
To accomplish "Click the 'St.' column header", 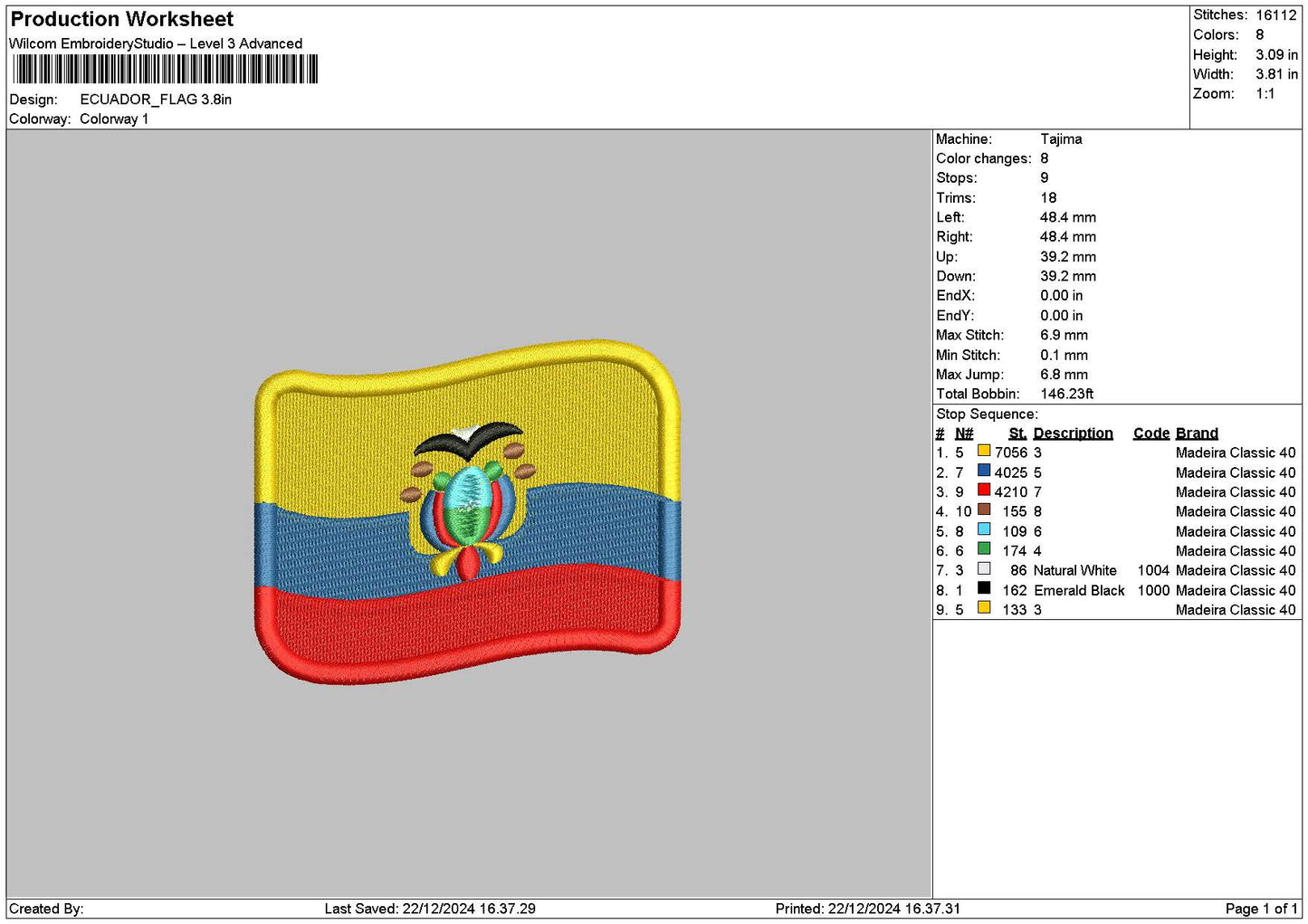I will [x=1017, y=433].
